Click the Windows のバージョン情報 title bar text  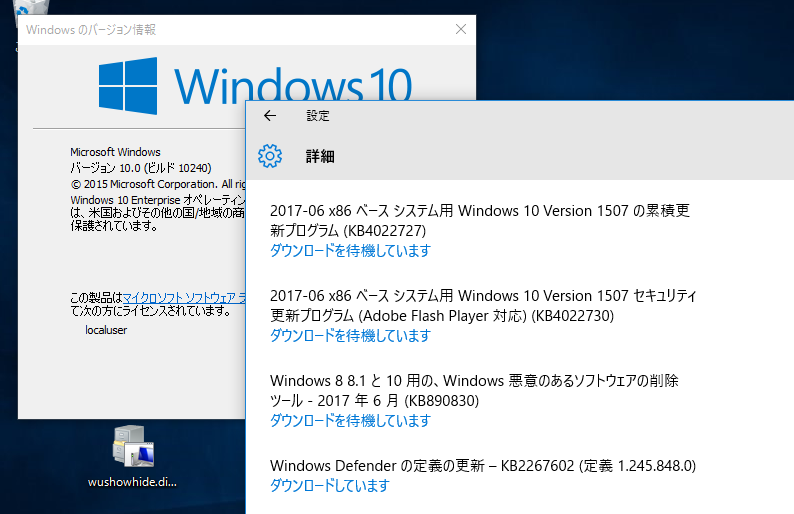click(91, 30)
